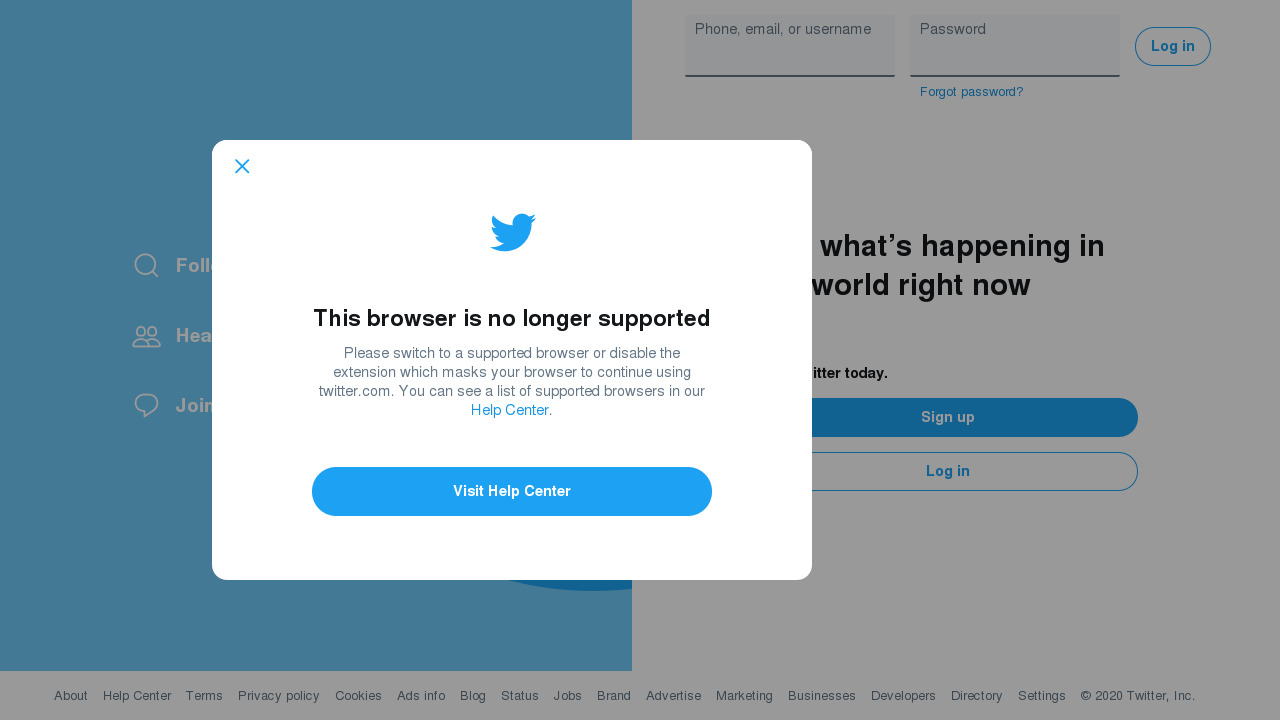
Task: Click the Visit Help Center button
Action: click(x=512, y=491)
